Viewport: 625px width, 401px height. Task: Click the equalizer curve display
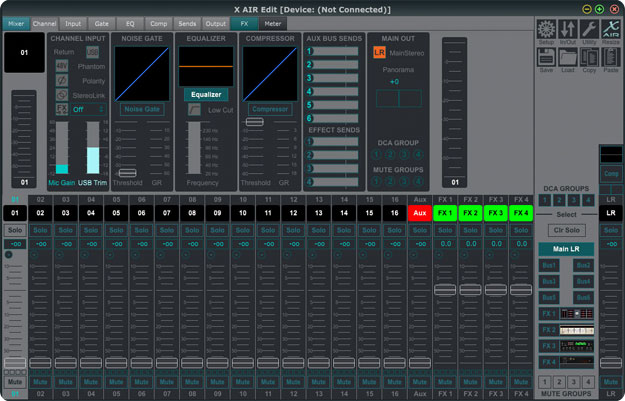[x=206, y=66]
